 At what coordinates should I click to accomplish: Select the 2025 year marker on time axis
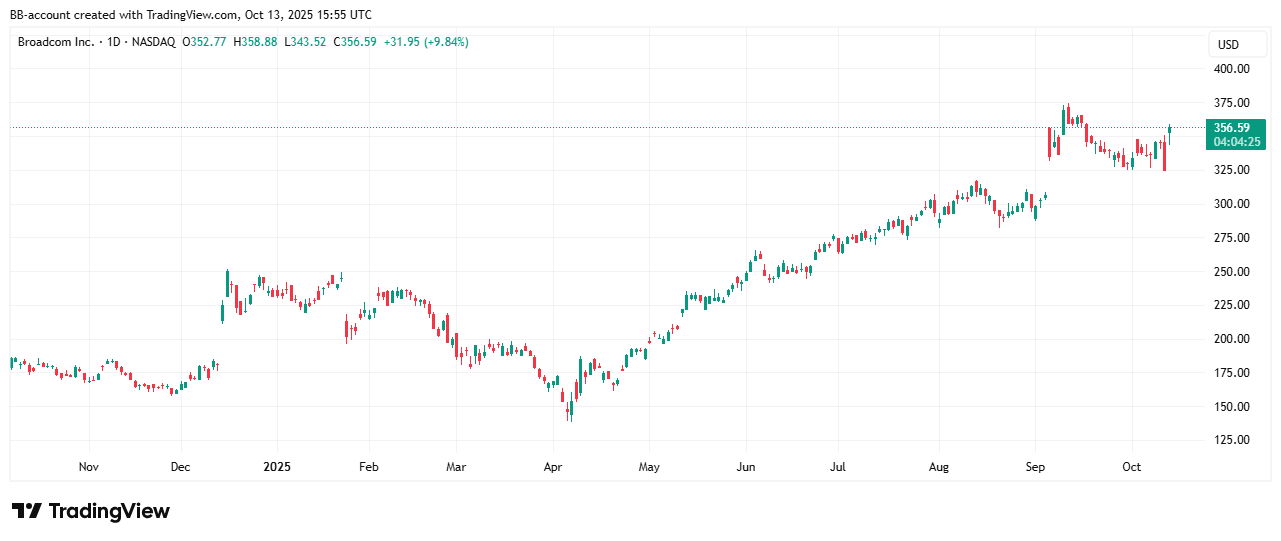276,467
